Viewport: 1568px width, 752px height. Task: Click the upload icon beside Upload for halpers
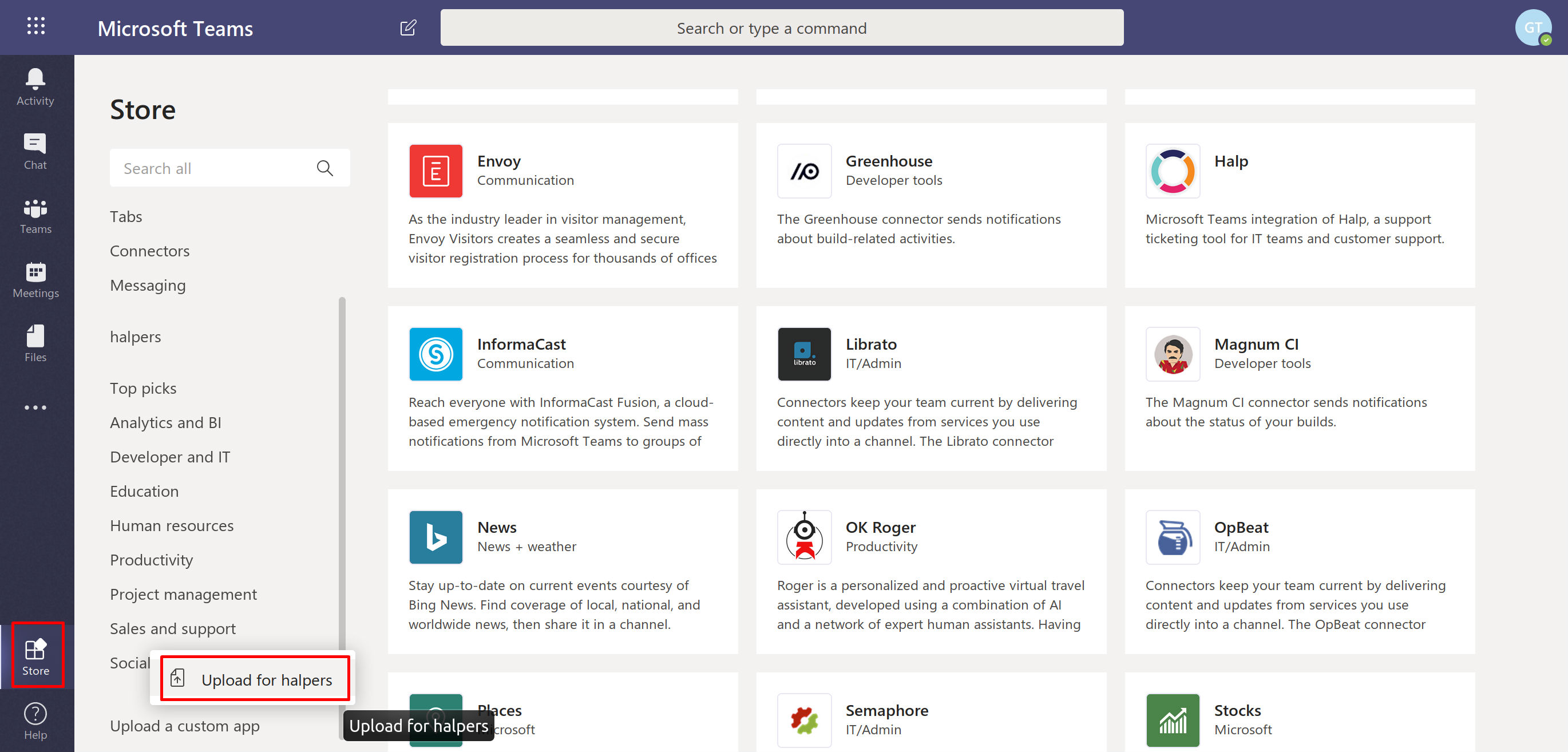tap(178, 678)
